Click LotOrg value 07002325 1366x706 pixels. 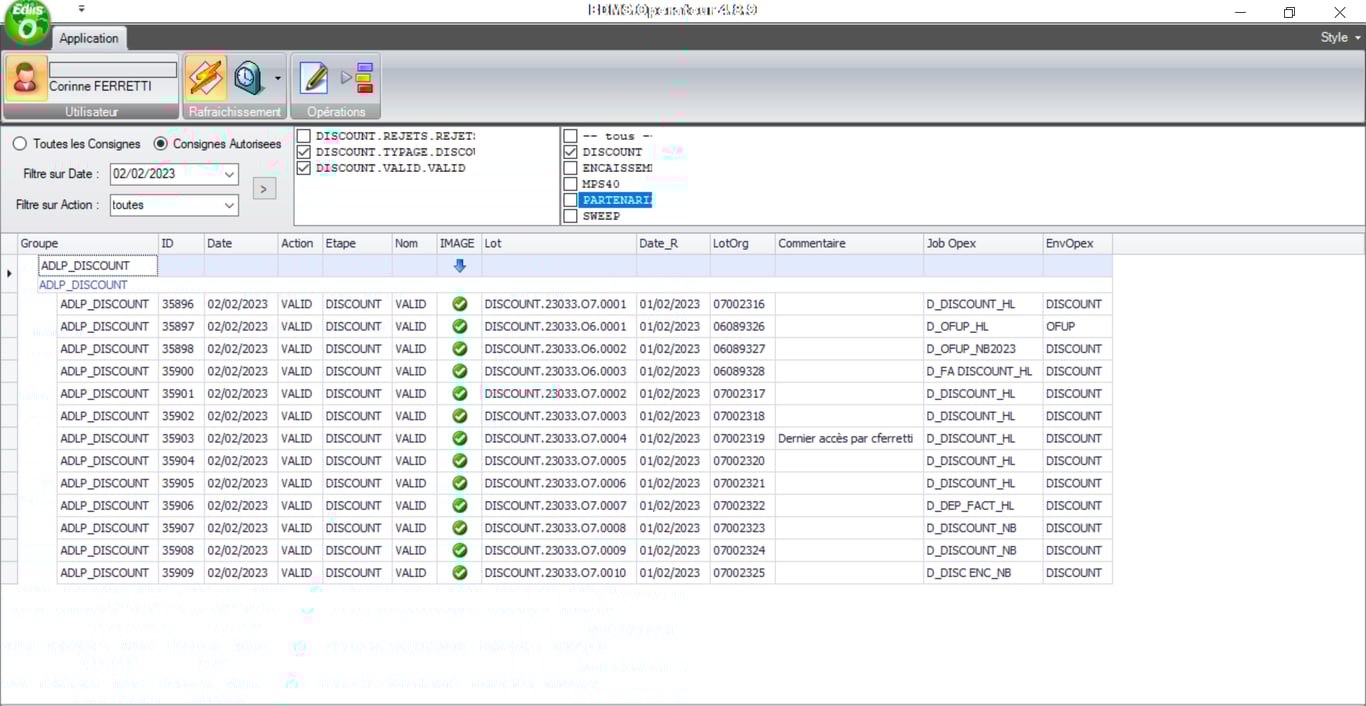(x=742, y=573)
